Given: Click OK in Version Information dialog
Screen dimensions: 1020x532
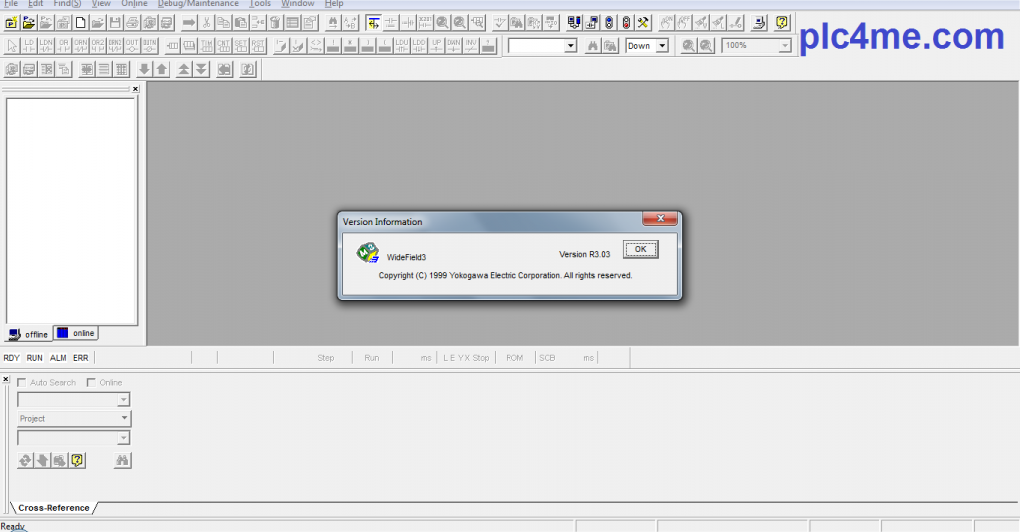Looking at the screenshot, I should point(640,249).
